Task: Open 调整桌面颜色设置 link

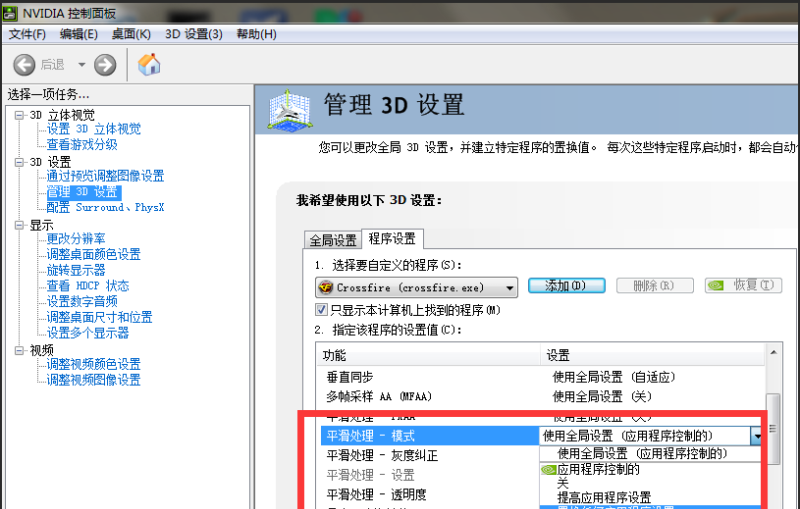Action: (94, 254)
